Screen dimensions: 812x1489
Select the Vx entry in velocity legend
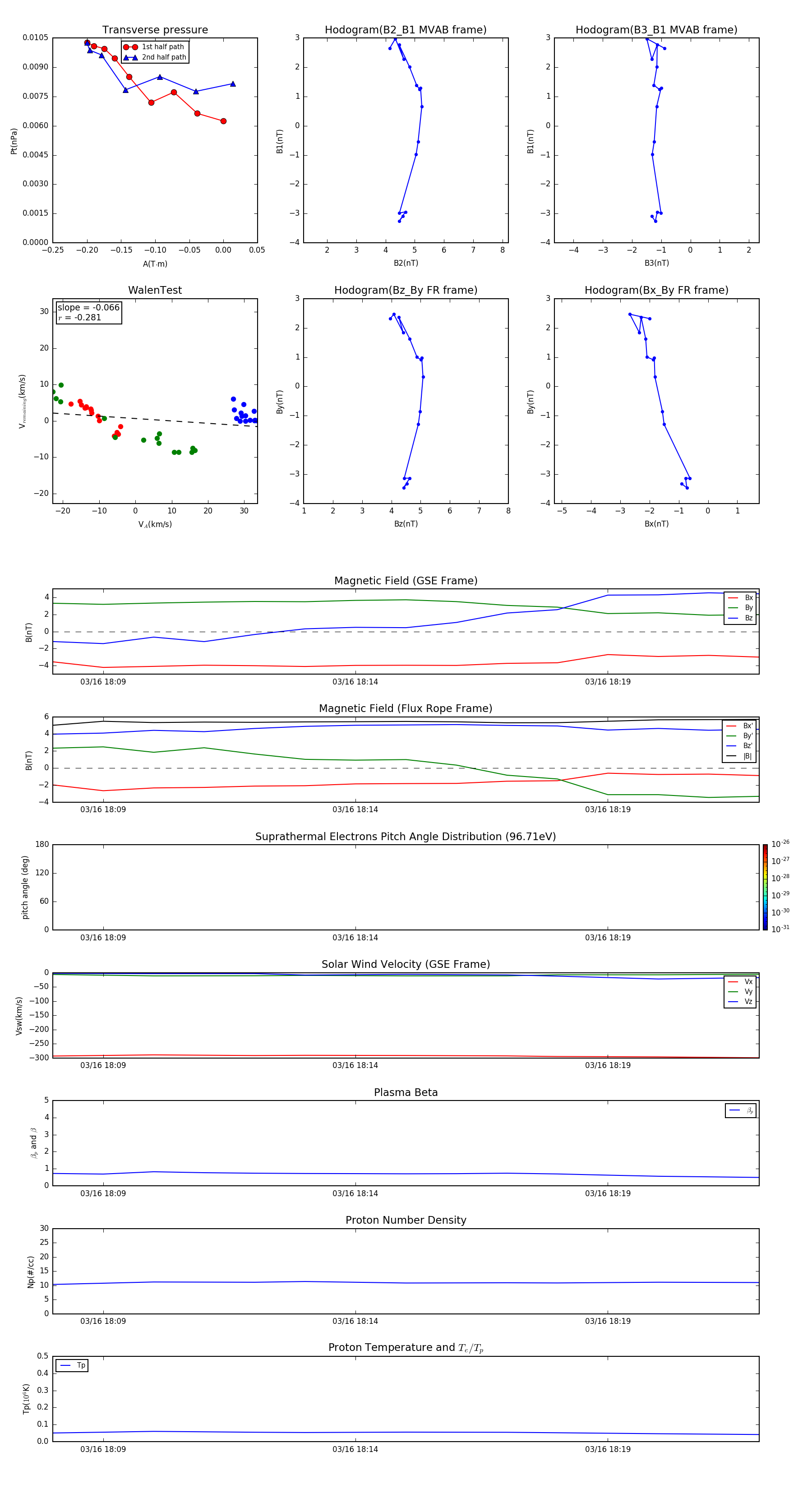[740, 981]
